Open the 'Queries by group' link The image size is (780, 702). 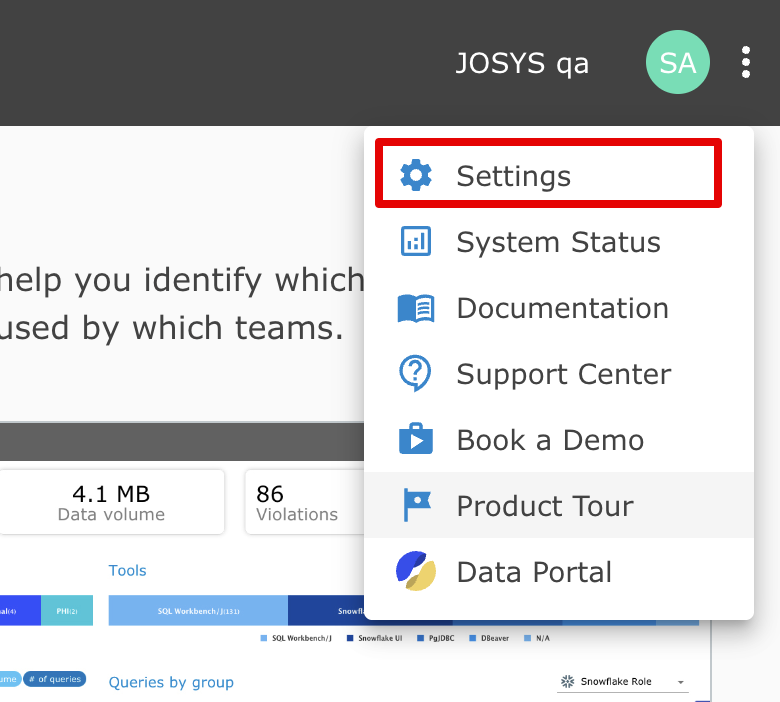click(x=171, y=682)
